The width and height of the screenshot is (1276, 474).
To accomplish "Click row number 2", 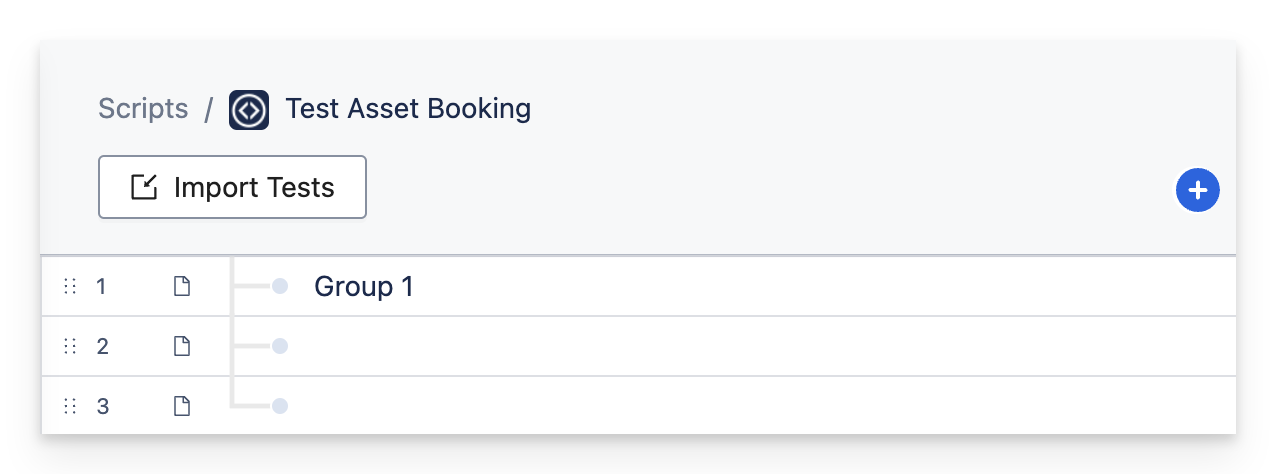I will [x=102, y=347].
